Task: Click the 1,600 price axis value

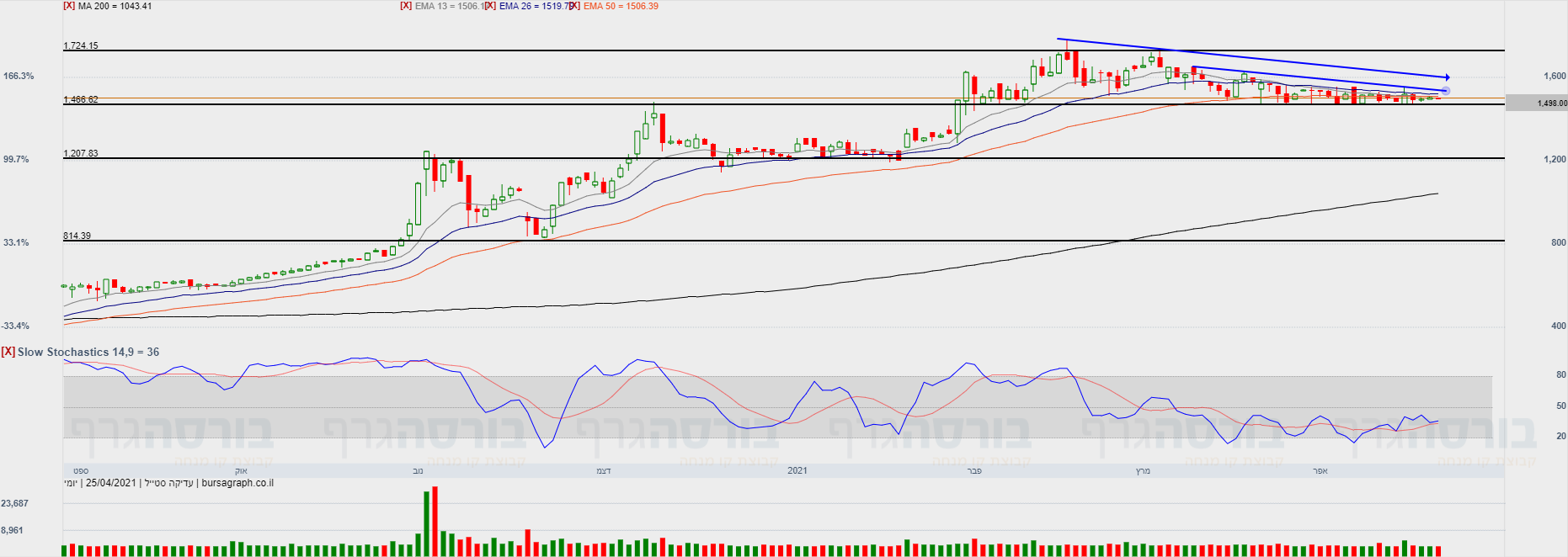Action: point(1555,76)
